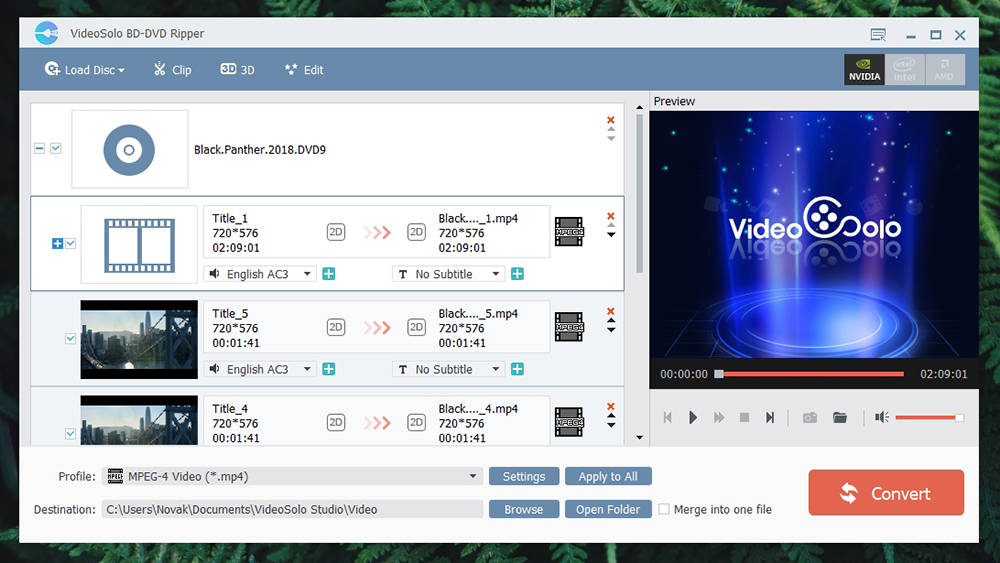Click the Destination path field
This screenshot has width=1000, height=563.
[292, 509]
